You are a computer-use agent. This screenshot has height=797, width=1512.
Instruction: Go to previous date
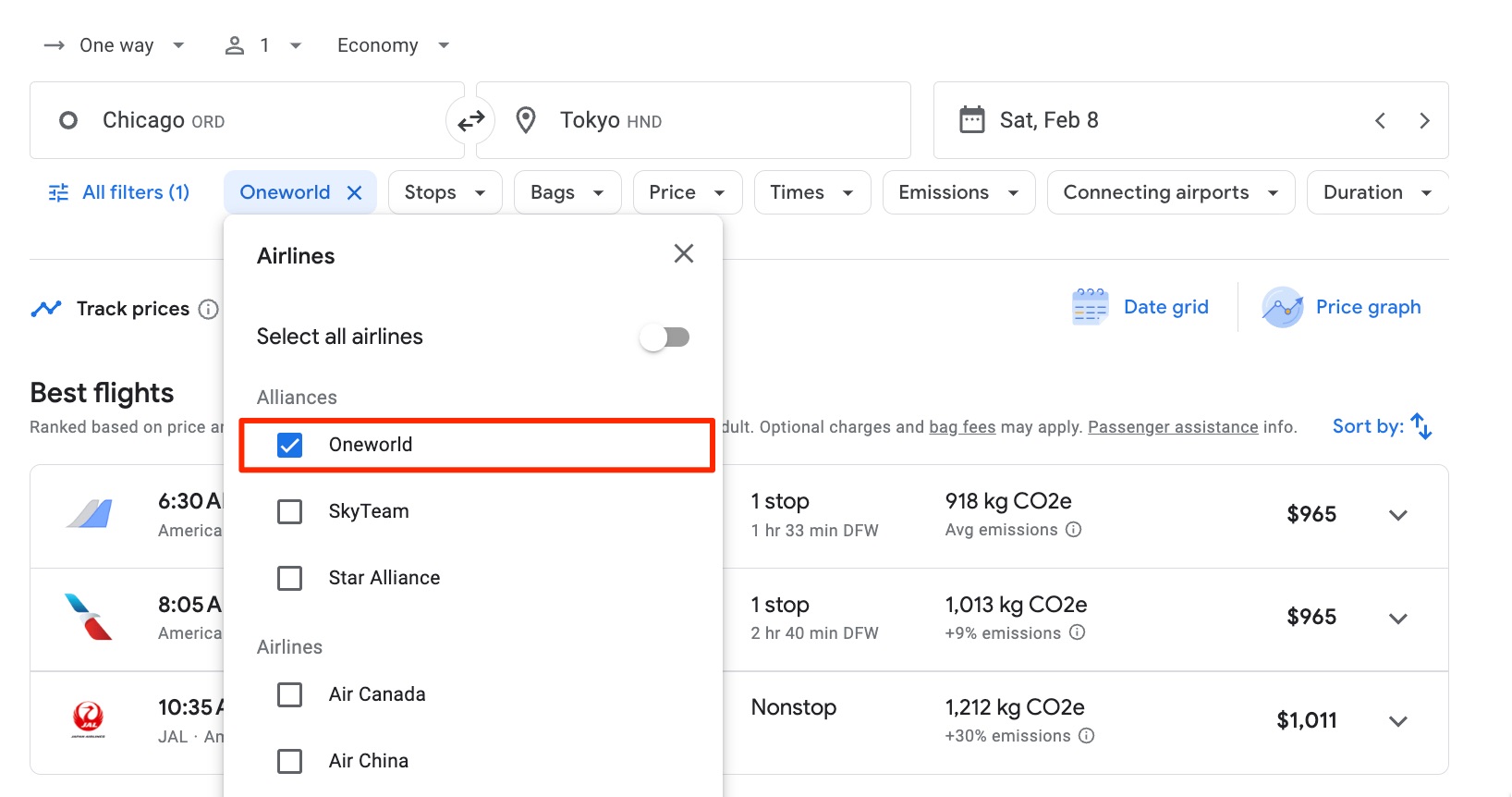click(x=1380, y=120)
